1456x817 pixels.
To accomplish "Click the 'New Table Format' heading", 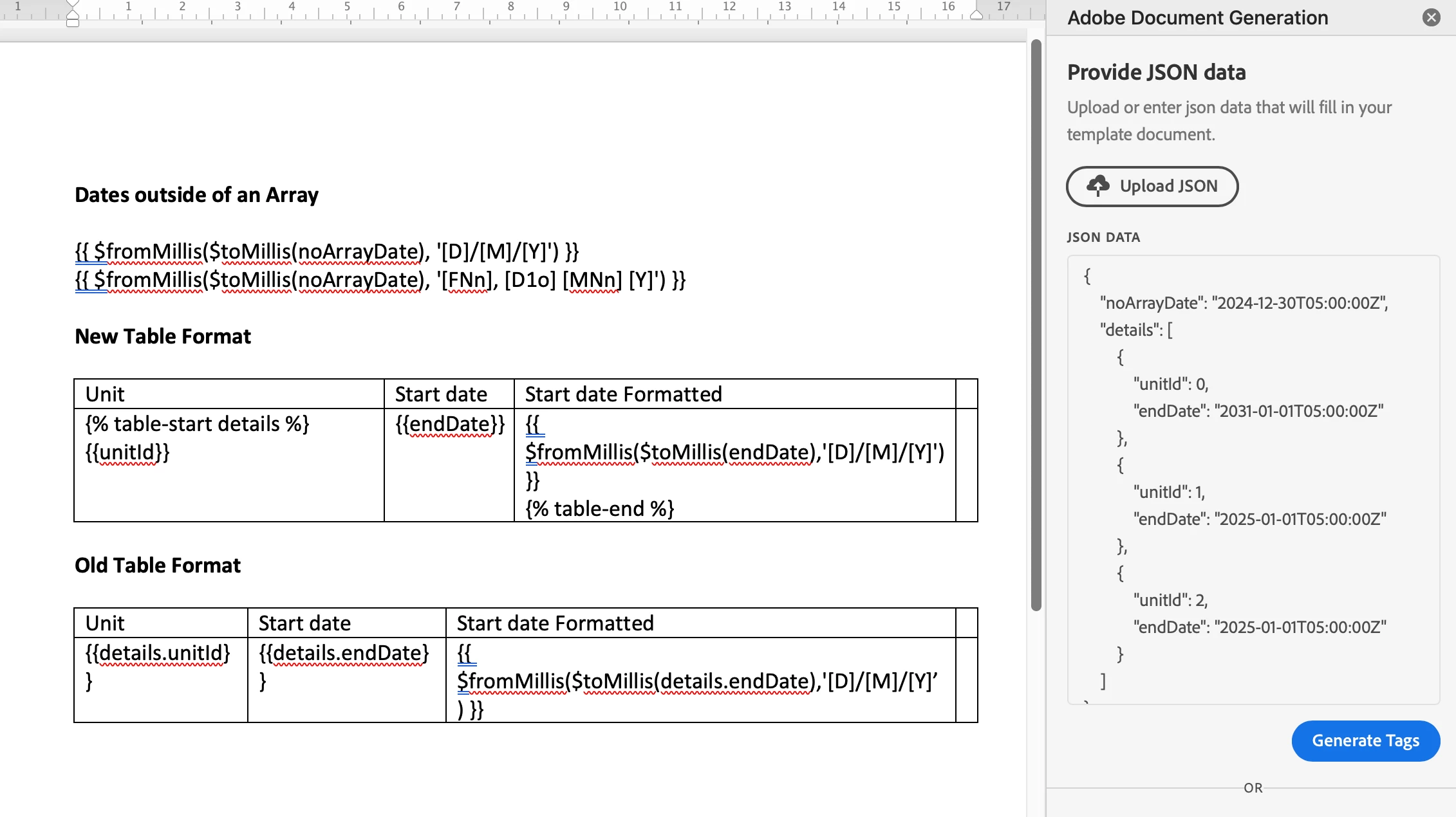I will coord(163,336).
